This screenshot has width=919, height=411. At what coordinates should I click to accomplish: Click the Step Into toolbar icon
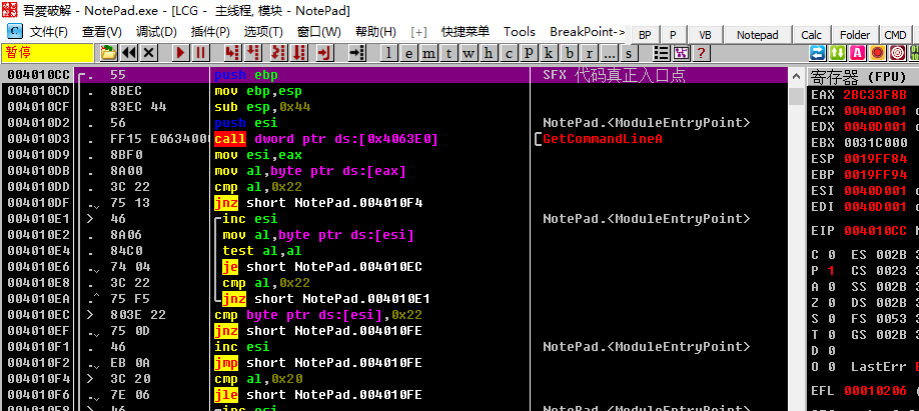(x=233, y=53)
